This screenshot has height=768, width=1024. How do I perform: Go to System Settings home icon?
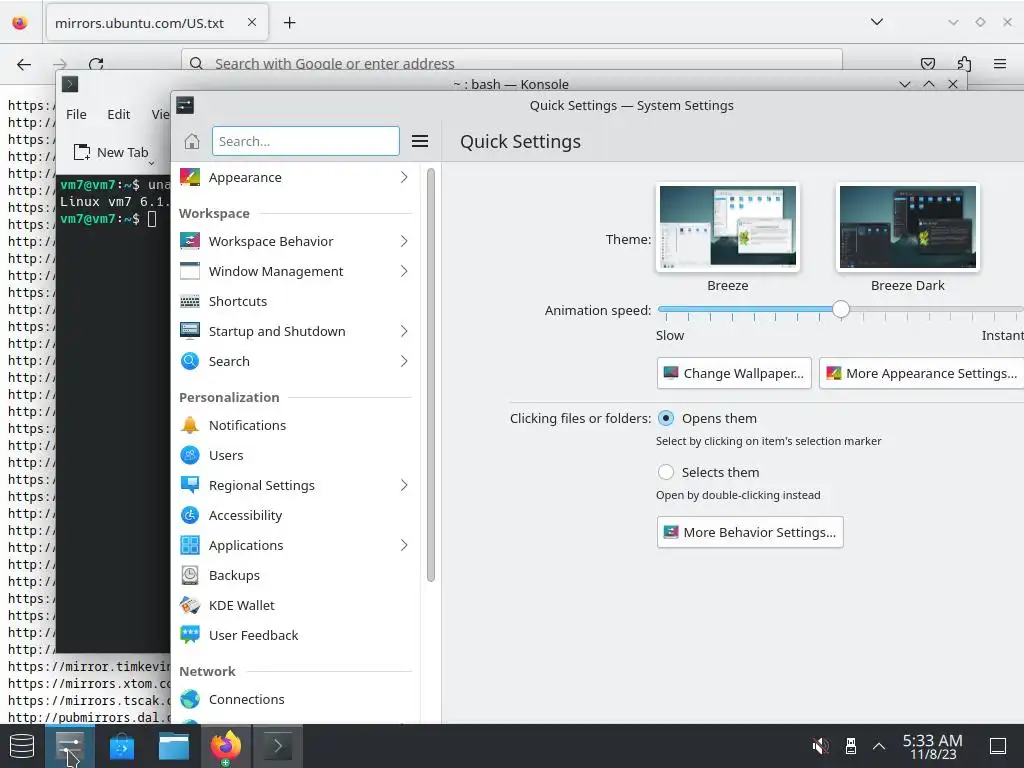192,142
